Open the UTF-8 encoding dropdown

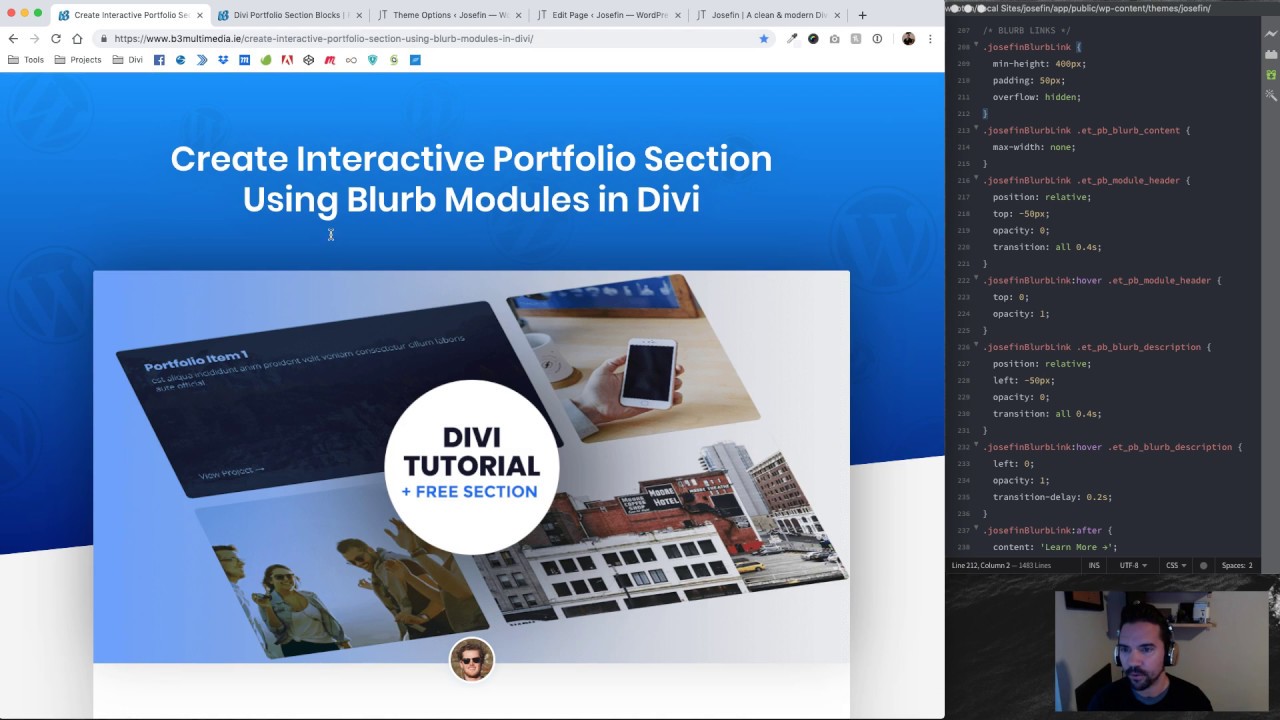tap(1132, 566)
